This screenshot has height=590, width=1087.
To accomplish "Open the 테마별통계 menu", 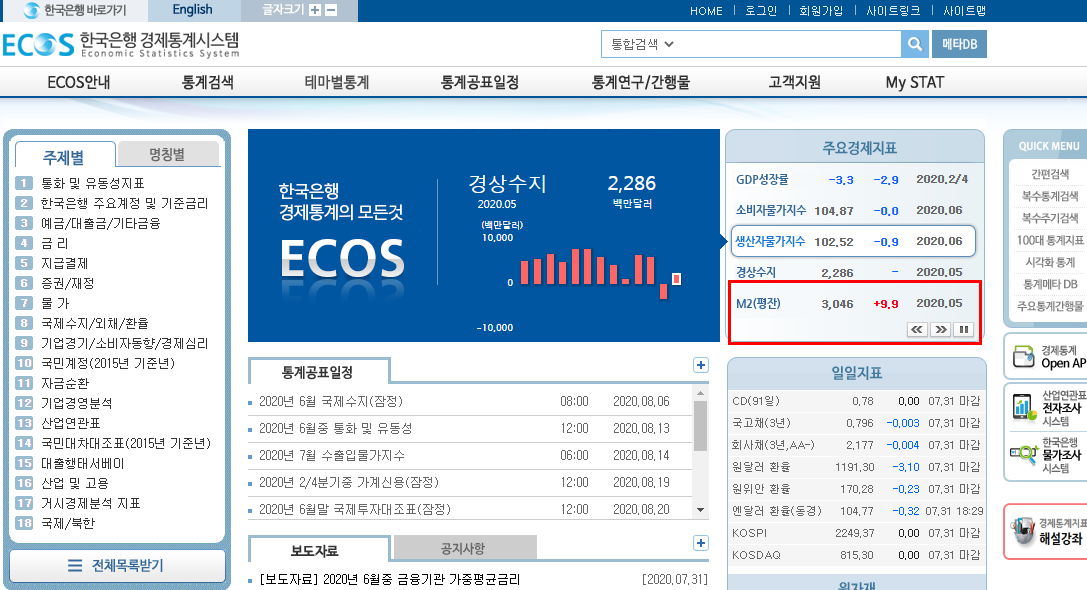I will pyautogui.click(x=337, y=83).
